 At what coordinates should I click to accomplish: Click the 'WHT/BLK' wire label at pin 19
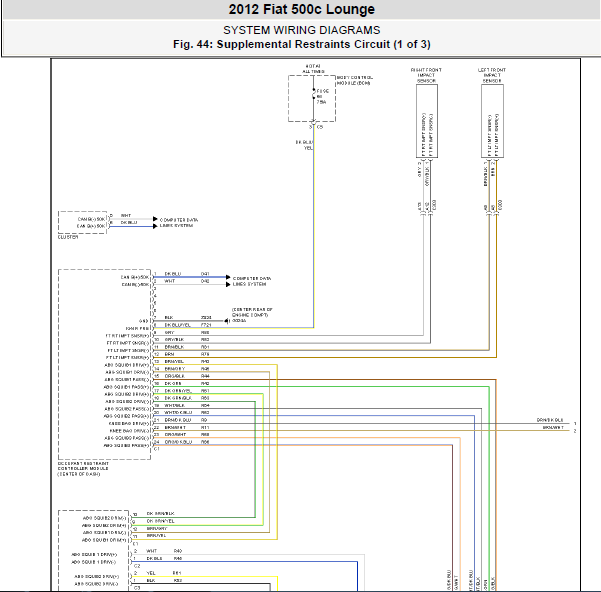[174, 405]
